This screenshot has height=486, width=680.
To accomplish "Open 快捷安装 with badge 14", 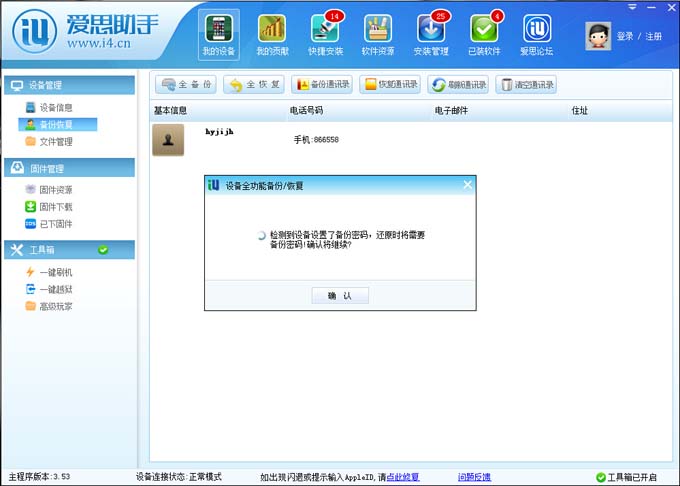I will 325,35.
